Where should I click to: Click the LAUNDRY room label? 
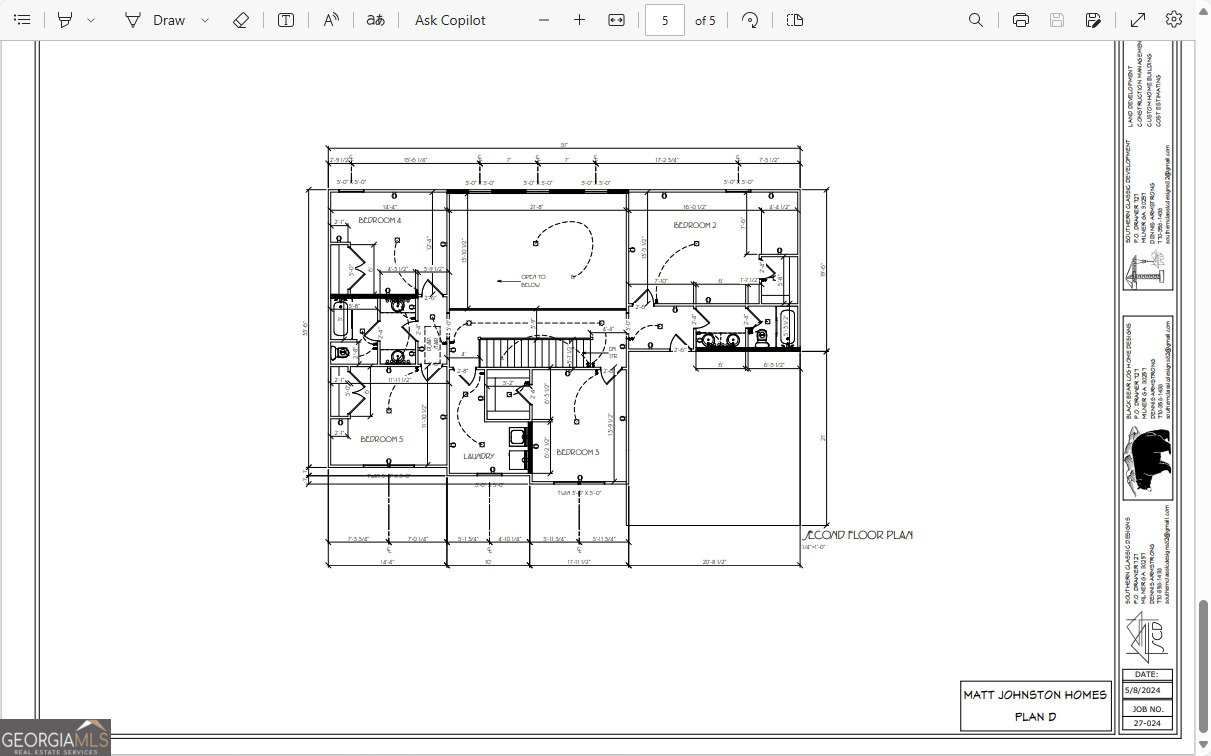click(479, 456)
